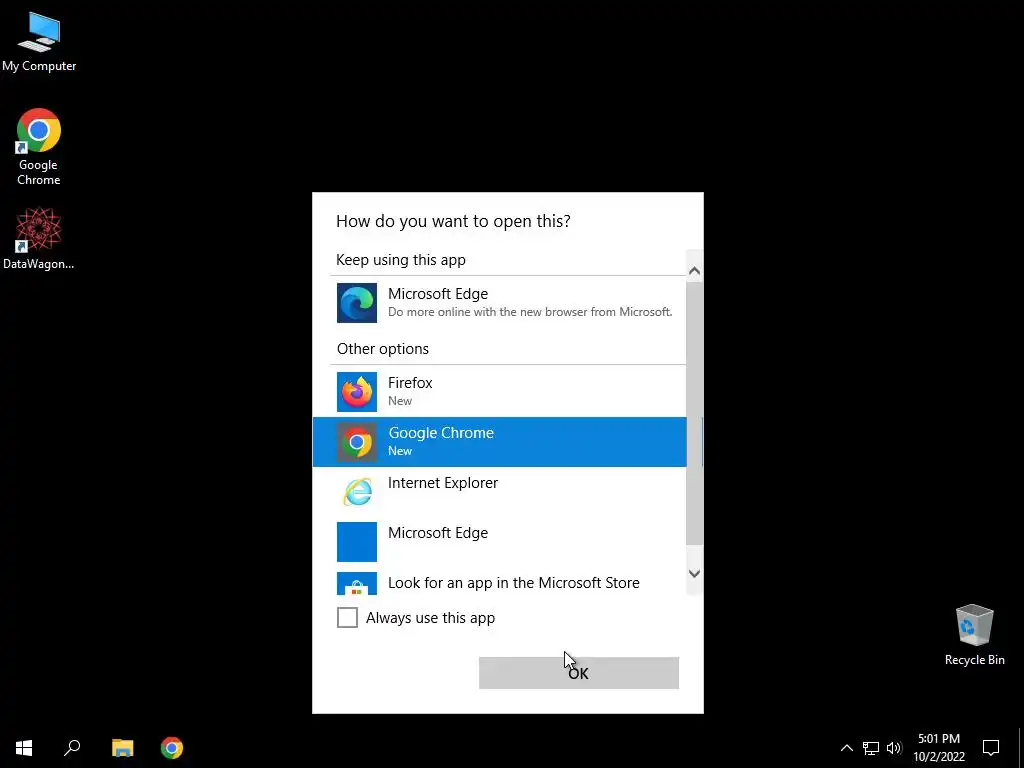Click the scroll down arrow in app list

point(694,573)
